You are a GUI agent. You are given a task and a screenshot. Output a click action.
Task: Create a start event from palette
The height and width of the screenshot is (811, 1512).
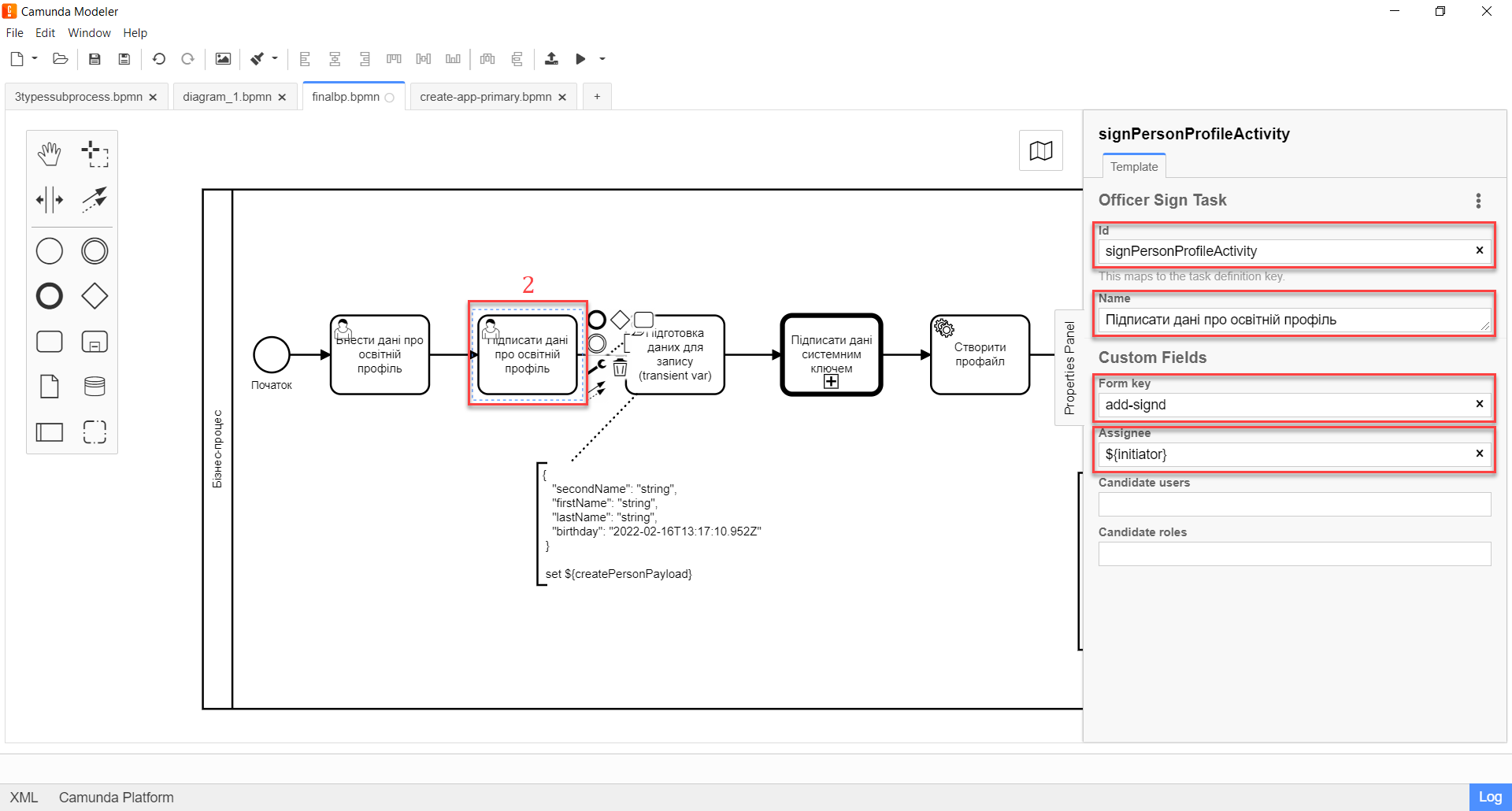pos(49,251)
